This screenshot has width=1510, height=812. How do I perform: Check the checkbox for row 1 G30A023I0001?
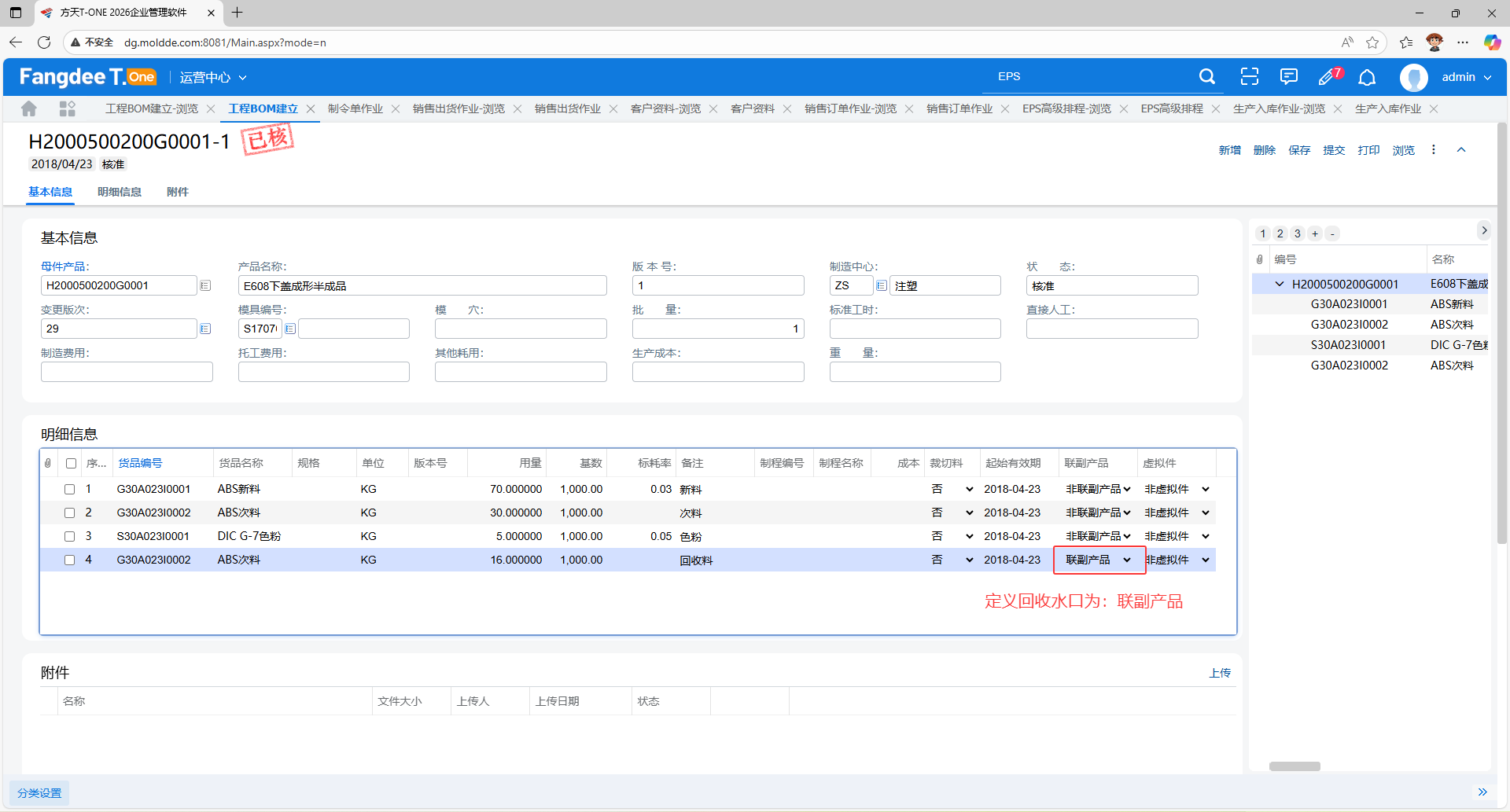(70, 489)
